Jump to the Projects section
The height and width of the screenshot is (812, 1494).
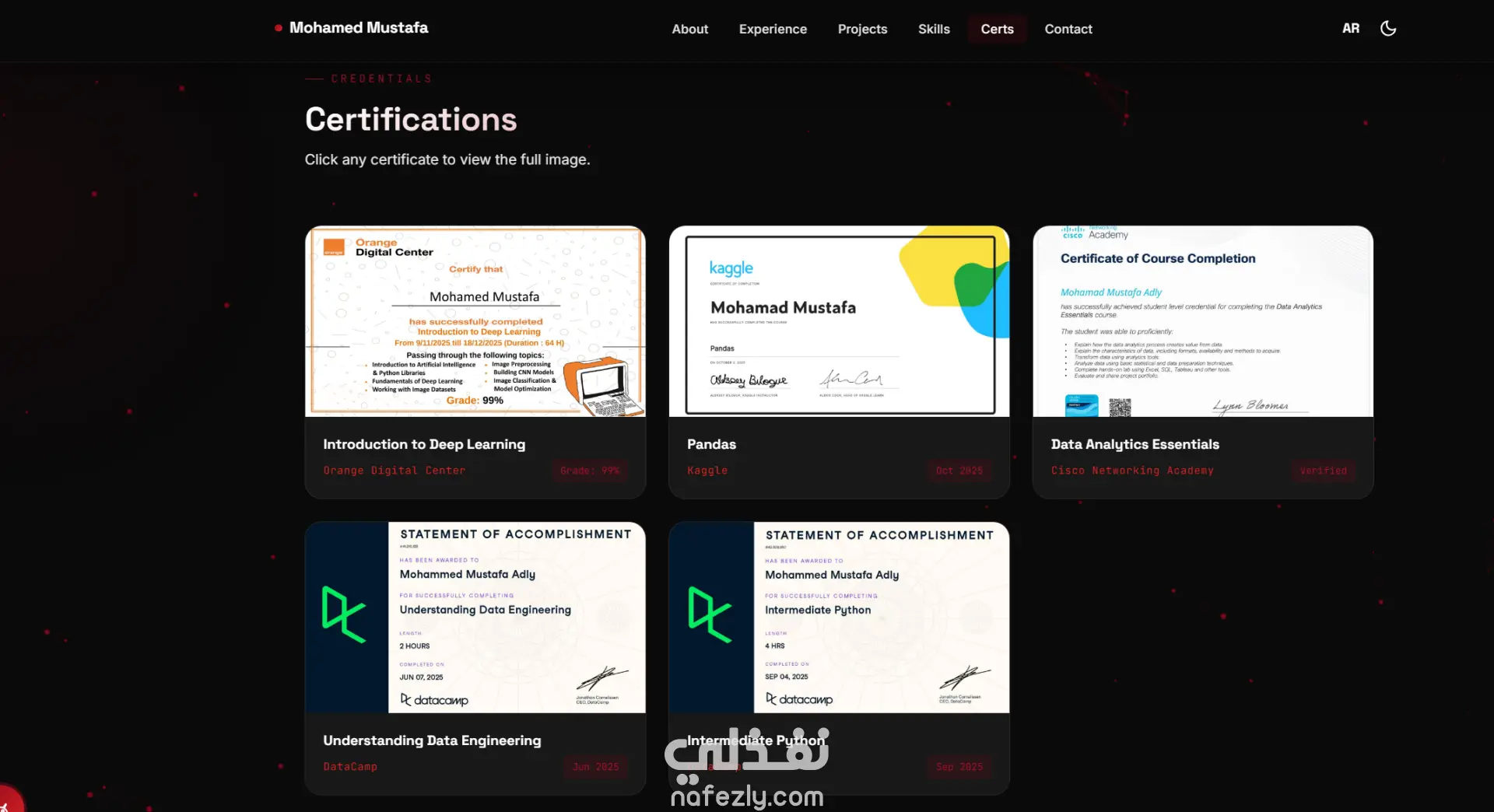pos(862,29)
